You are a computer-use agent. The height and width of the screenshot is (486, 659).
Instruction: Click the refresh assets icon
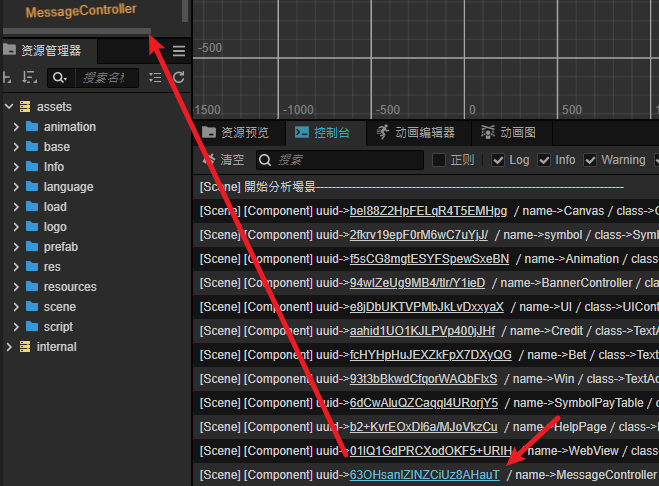(x=179, y=77)
